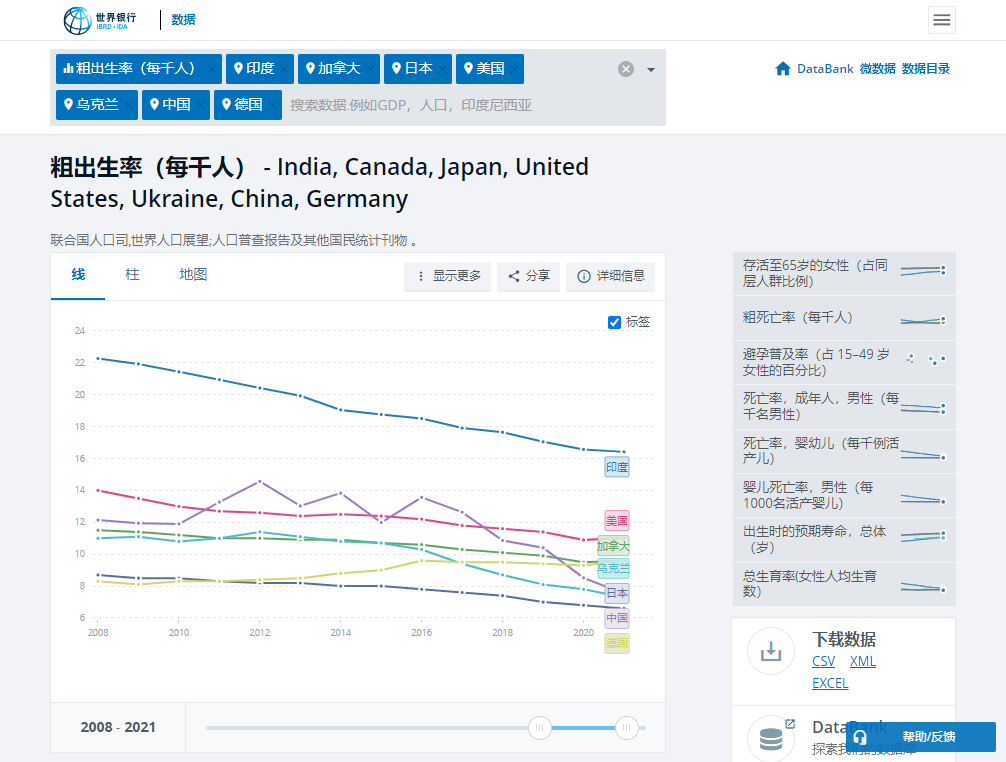Click the 德国 chart label
This screenshot has height=762, width=1006.
coord(617,643)
